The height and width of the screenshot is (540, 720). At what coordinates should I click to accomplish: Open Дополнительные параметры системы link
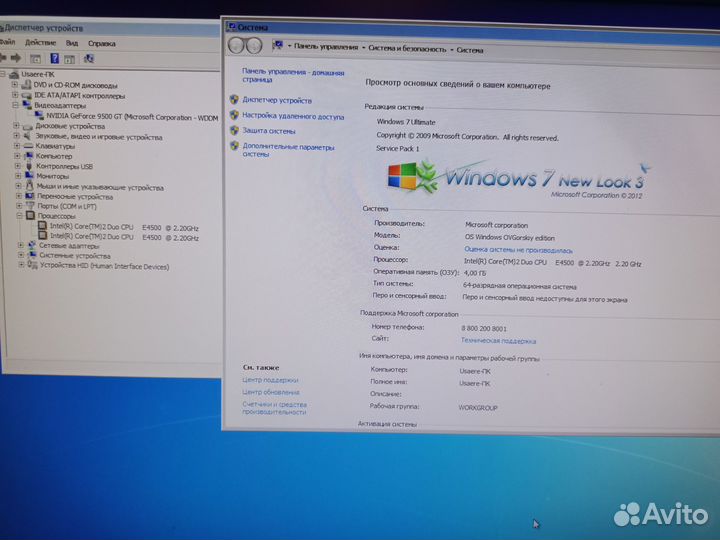[x=288, y=151]
